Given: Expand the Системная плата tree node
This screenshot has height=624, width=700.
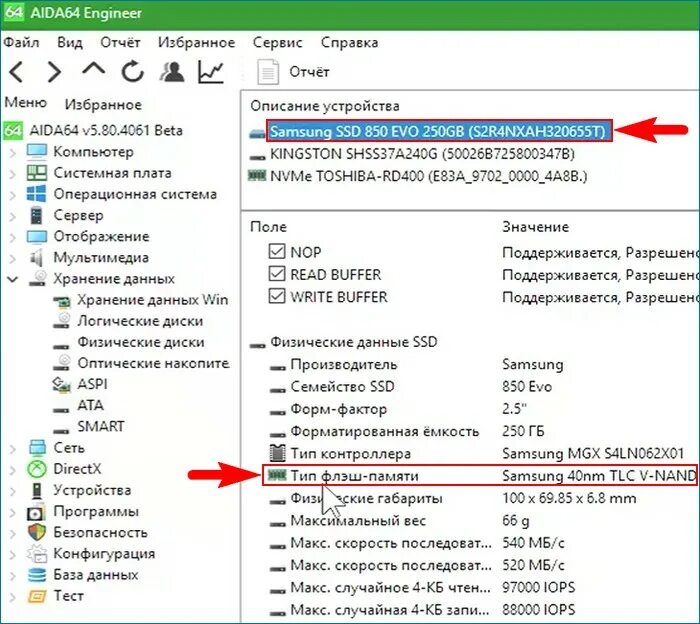Looking at the screenshot, I should (x=13, y=174).
